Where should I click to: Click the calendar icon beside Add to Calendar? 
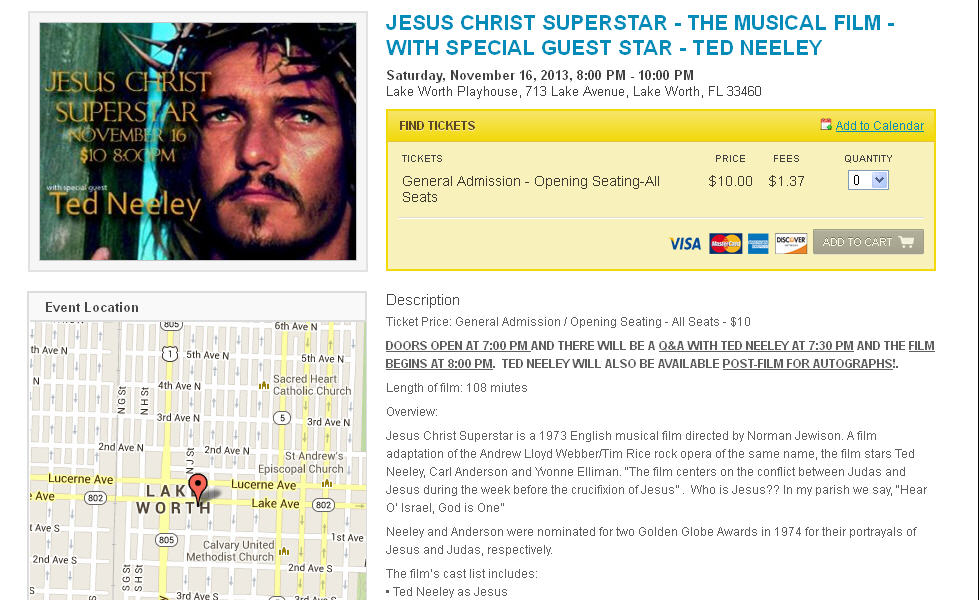coord(826,125)
